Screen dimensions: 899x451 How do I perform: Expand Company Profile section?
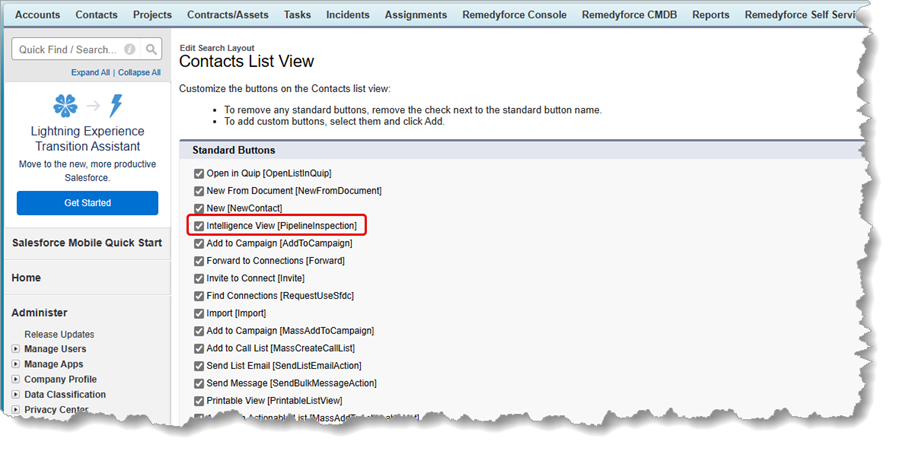15,379
